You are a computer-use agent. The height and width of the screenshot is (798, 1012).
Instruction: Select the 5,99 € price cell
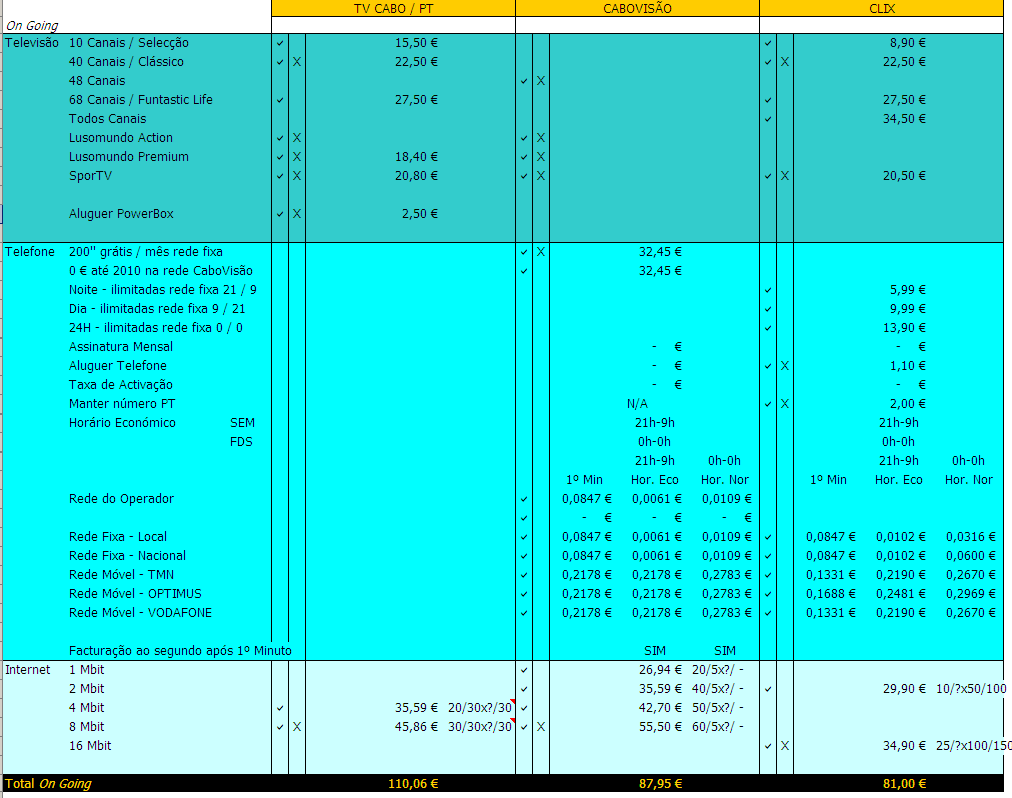[x=907, y=290]
